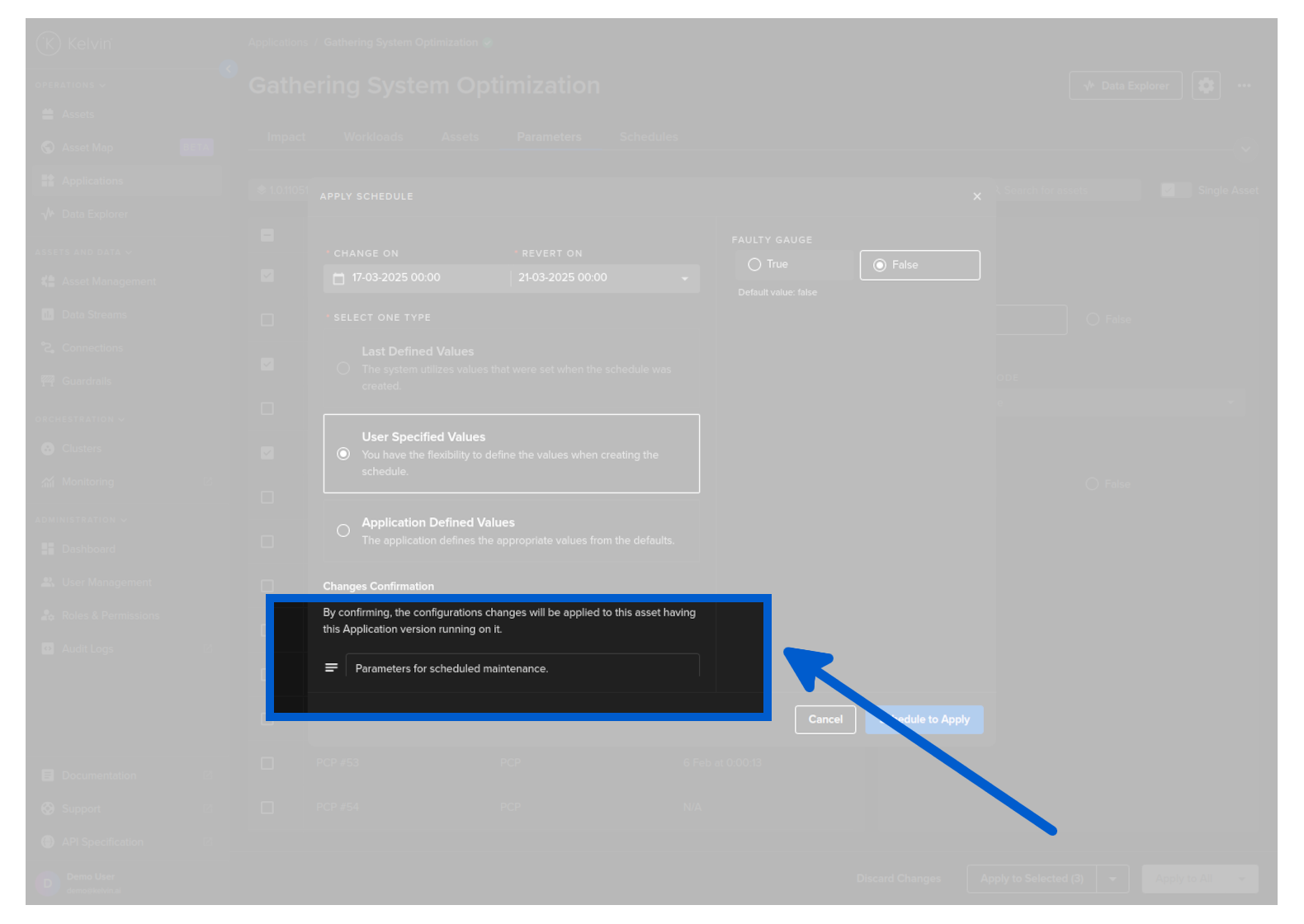The image size is (1304, 924).
Task: Click the Cancel button
Action: pos(825,719)
